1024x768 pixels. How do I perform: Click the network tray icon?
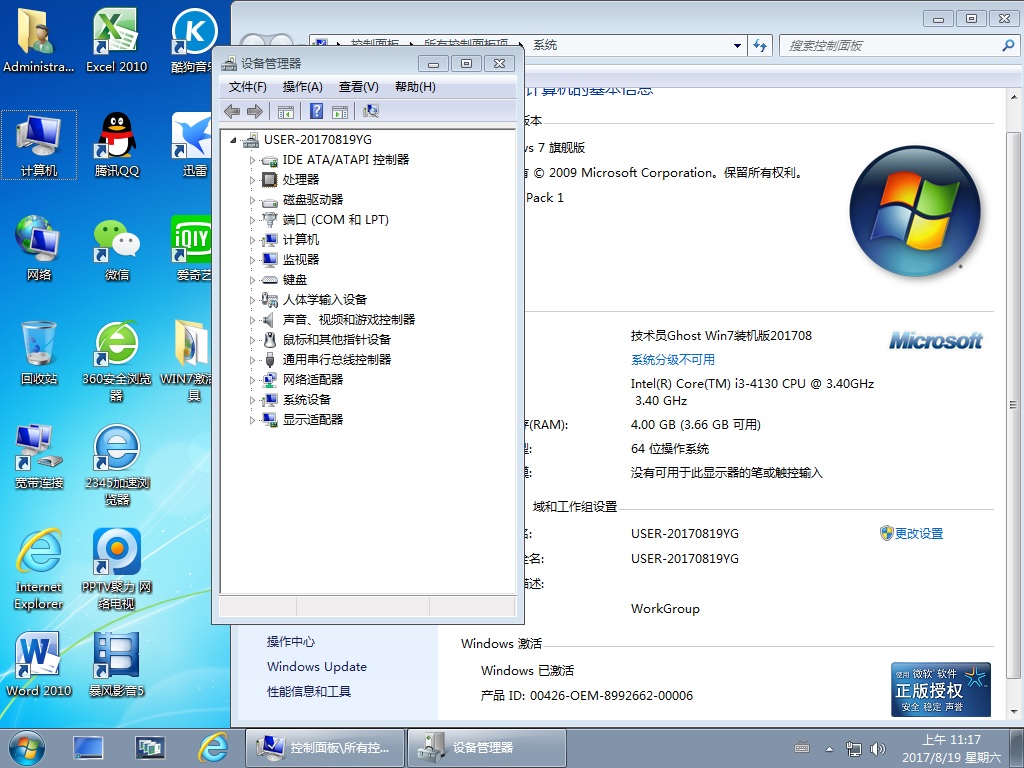(x=853, y=748)
